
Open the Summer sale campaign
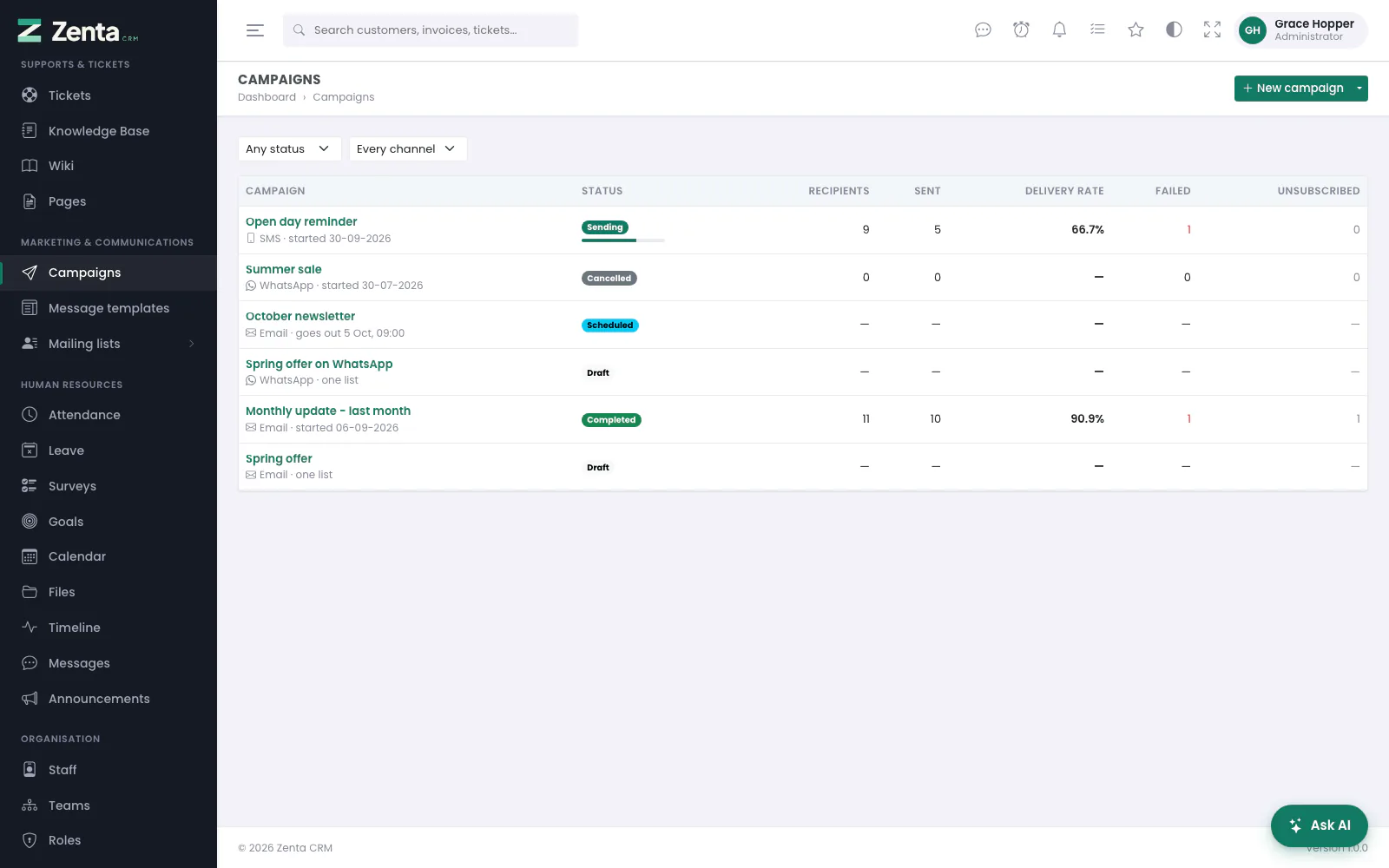[283, 270]
